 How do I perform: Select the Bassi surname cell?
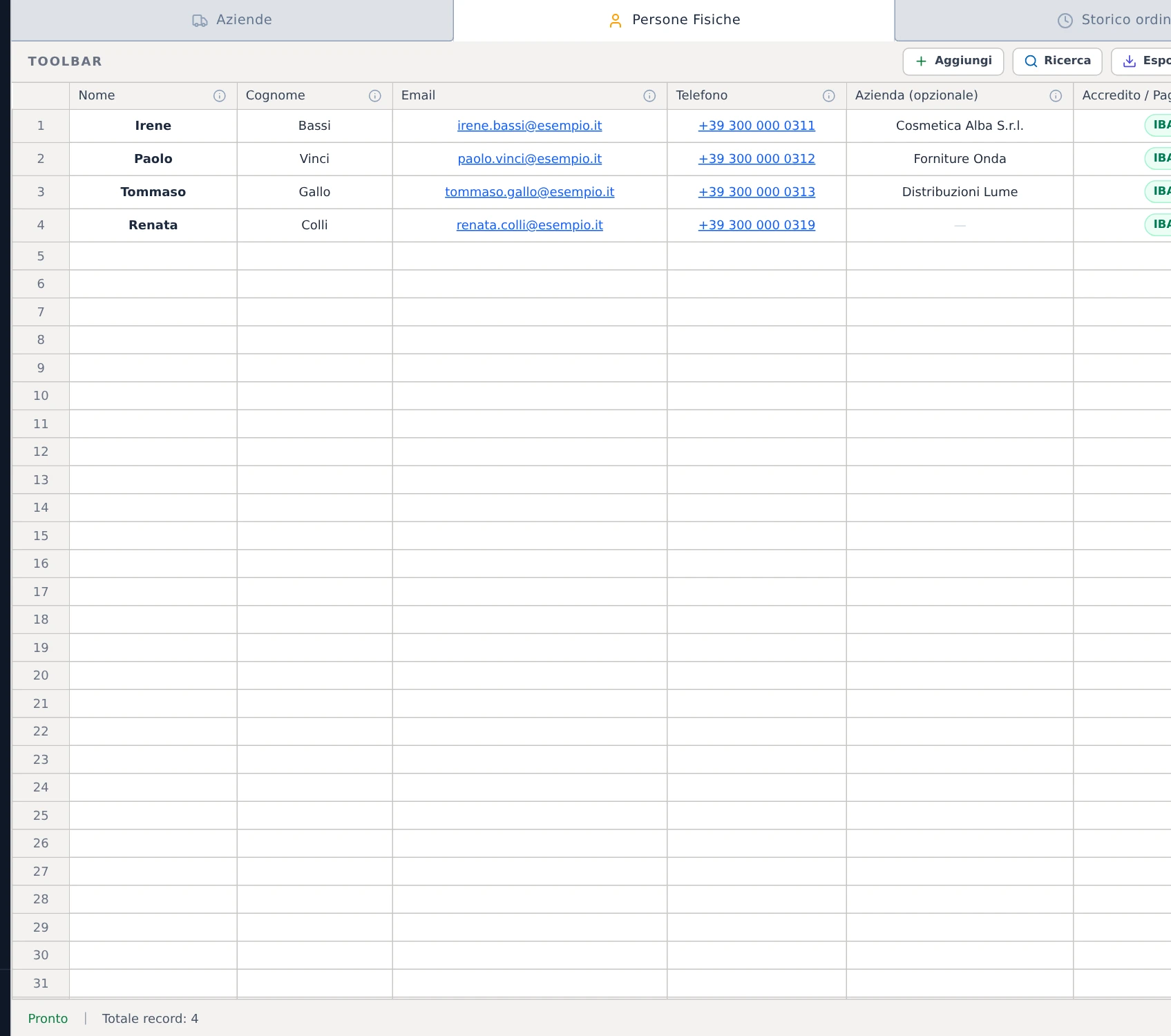[314, 126]
